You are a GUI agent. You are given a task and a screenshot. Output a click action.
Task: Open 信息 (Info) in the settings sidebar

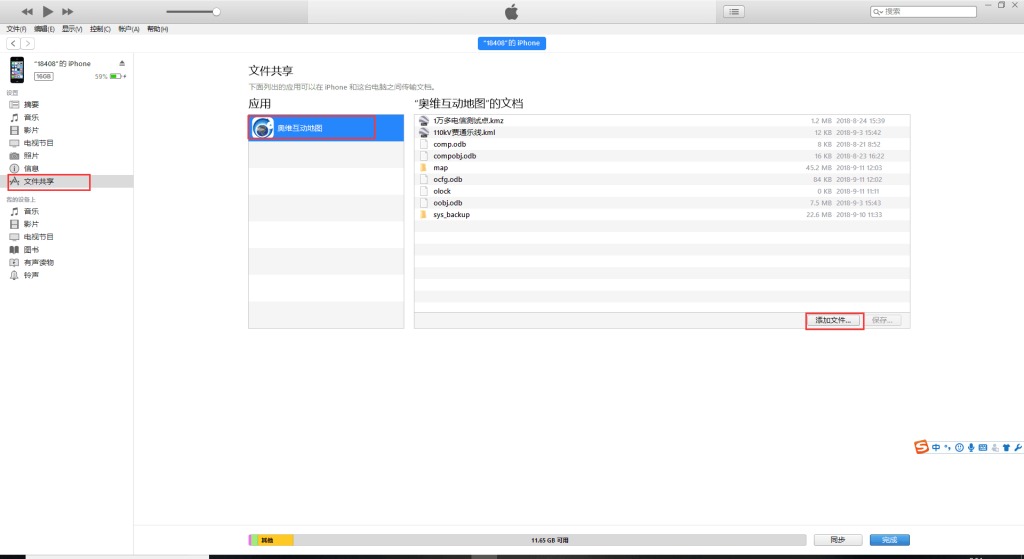32,169
